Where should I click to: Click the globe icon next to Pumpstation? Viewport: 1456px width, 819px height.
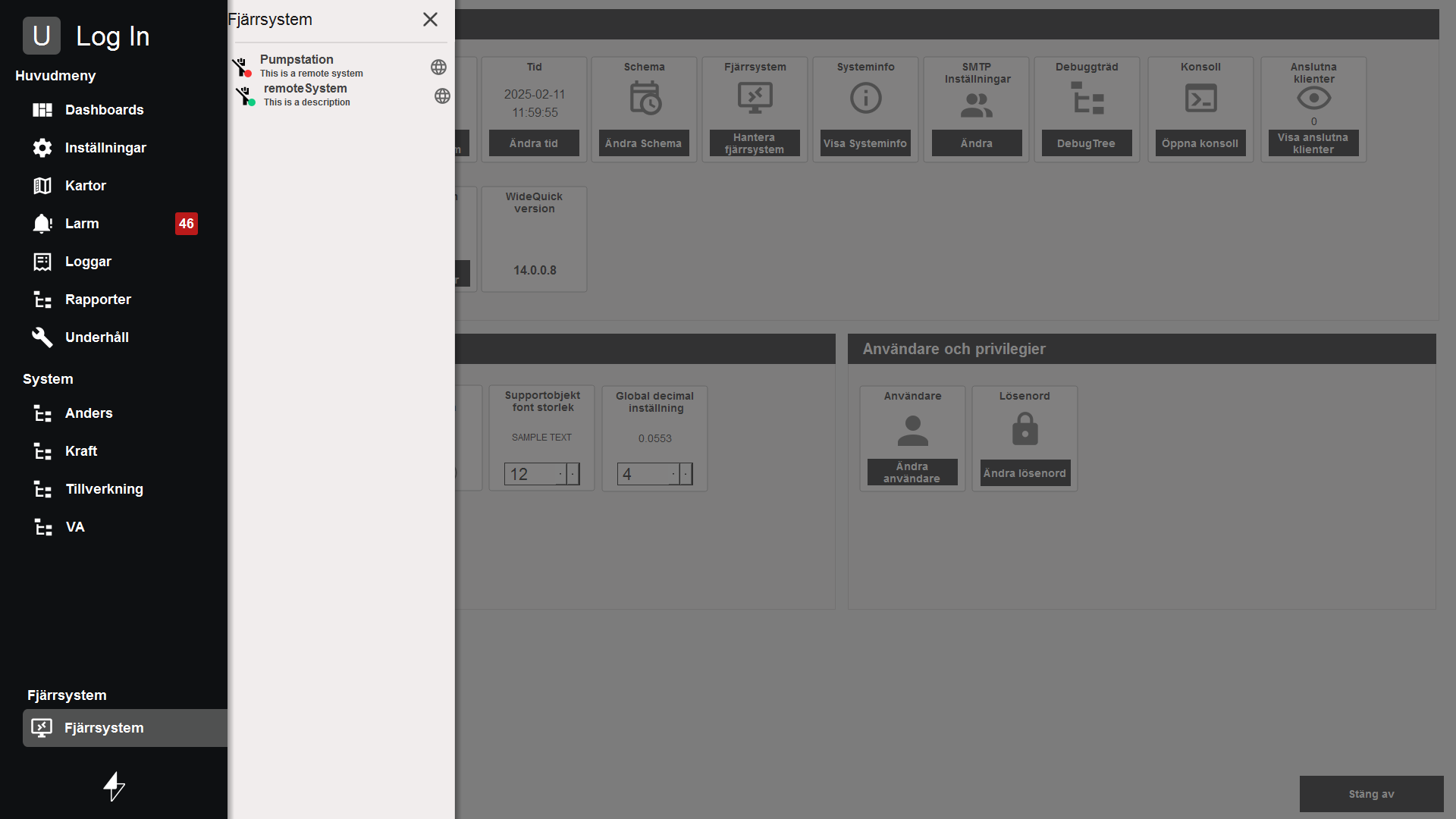[438, 67]
